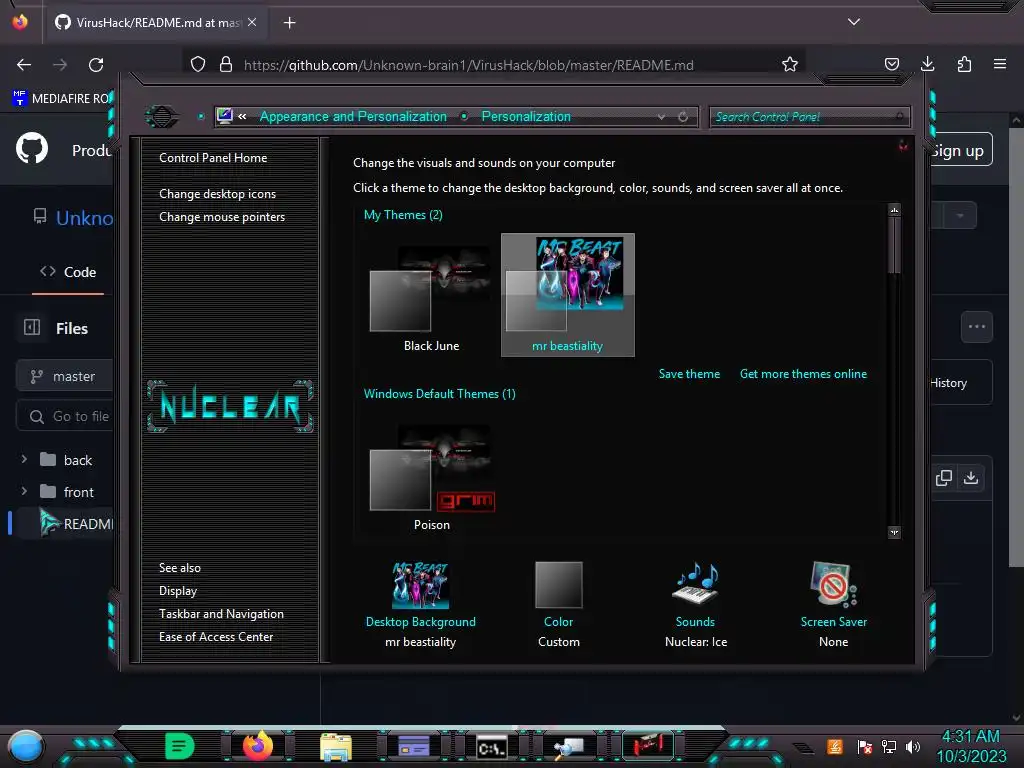Expand Control Panel address history dropdown
Image resolution: width=1024 pixels, height=768 pixels.
(662, 117)
